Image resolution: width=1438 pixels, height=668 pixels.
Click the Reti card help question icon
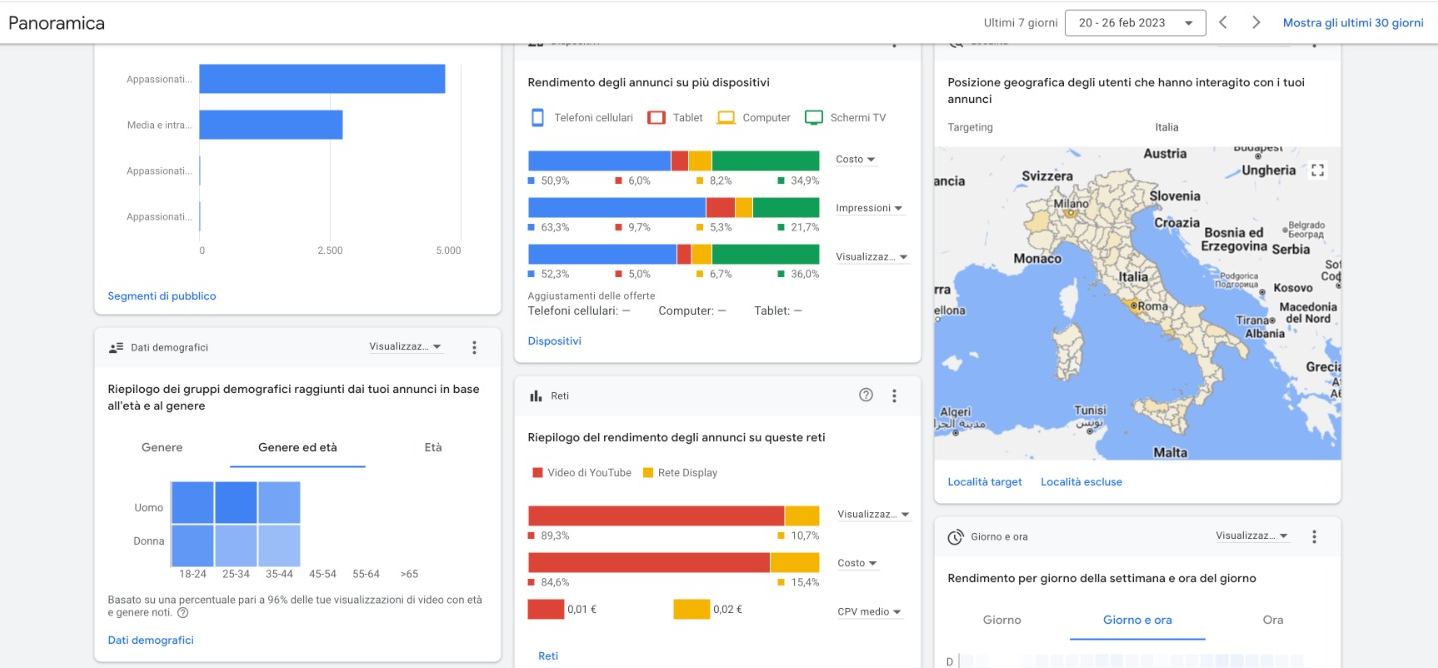[866, 395]
